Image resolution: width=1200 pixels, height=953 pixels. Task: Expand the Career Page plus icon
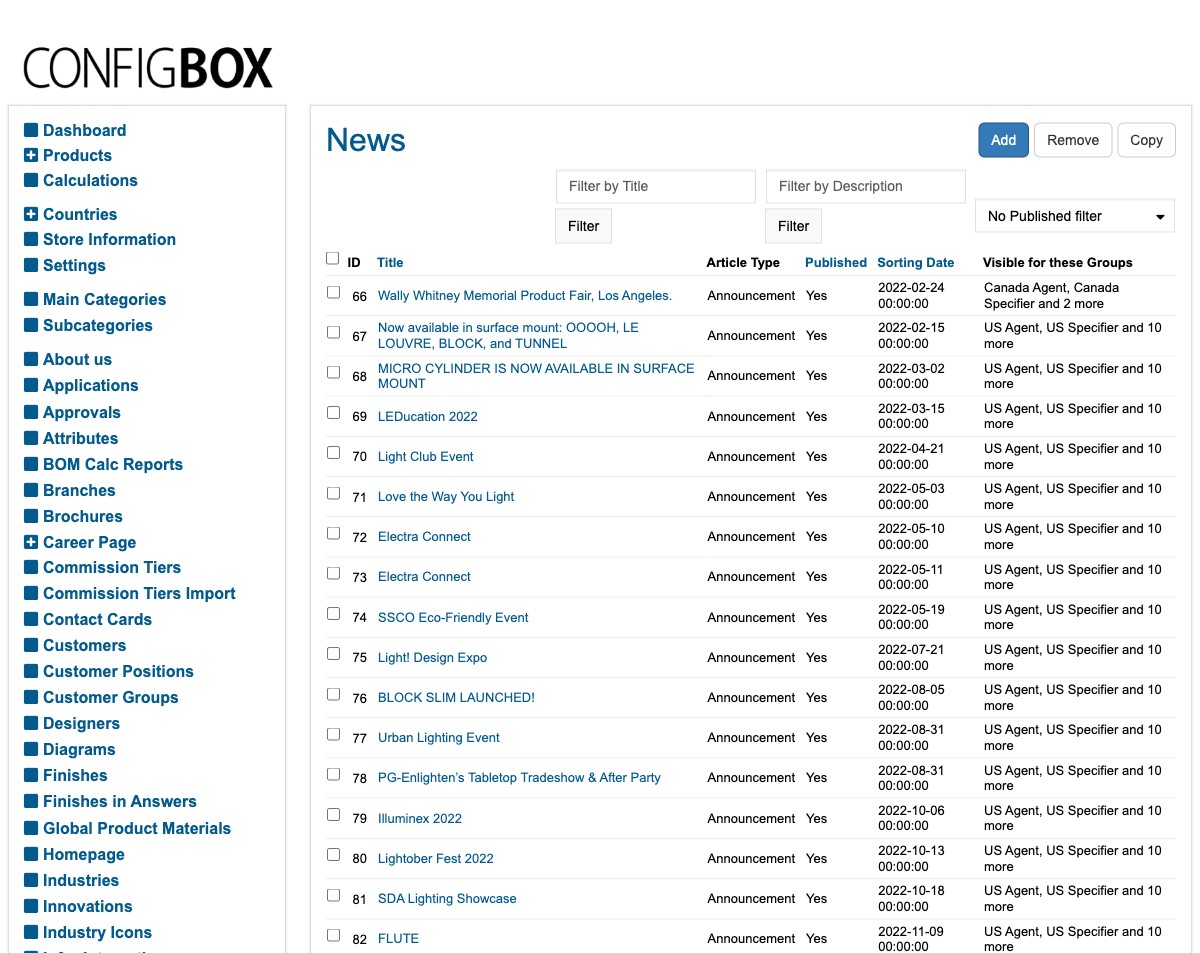tap(31, 542)
